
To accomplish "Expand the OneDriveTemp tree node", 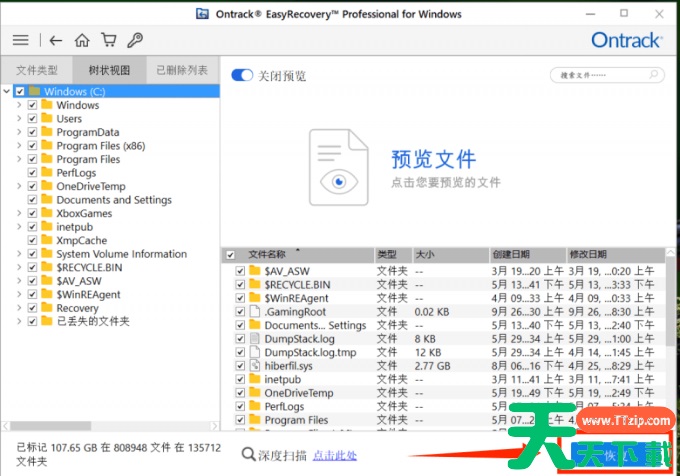I will (19, 186).
